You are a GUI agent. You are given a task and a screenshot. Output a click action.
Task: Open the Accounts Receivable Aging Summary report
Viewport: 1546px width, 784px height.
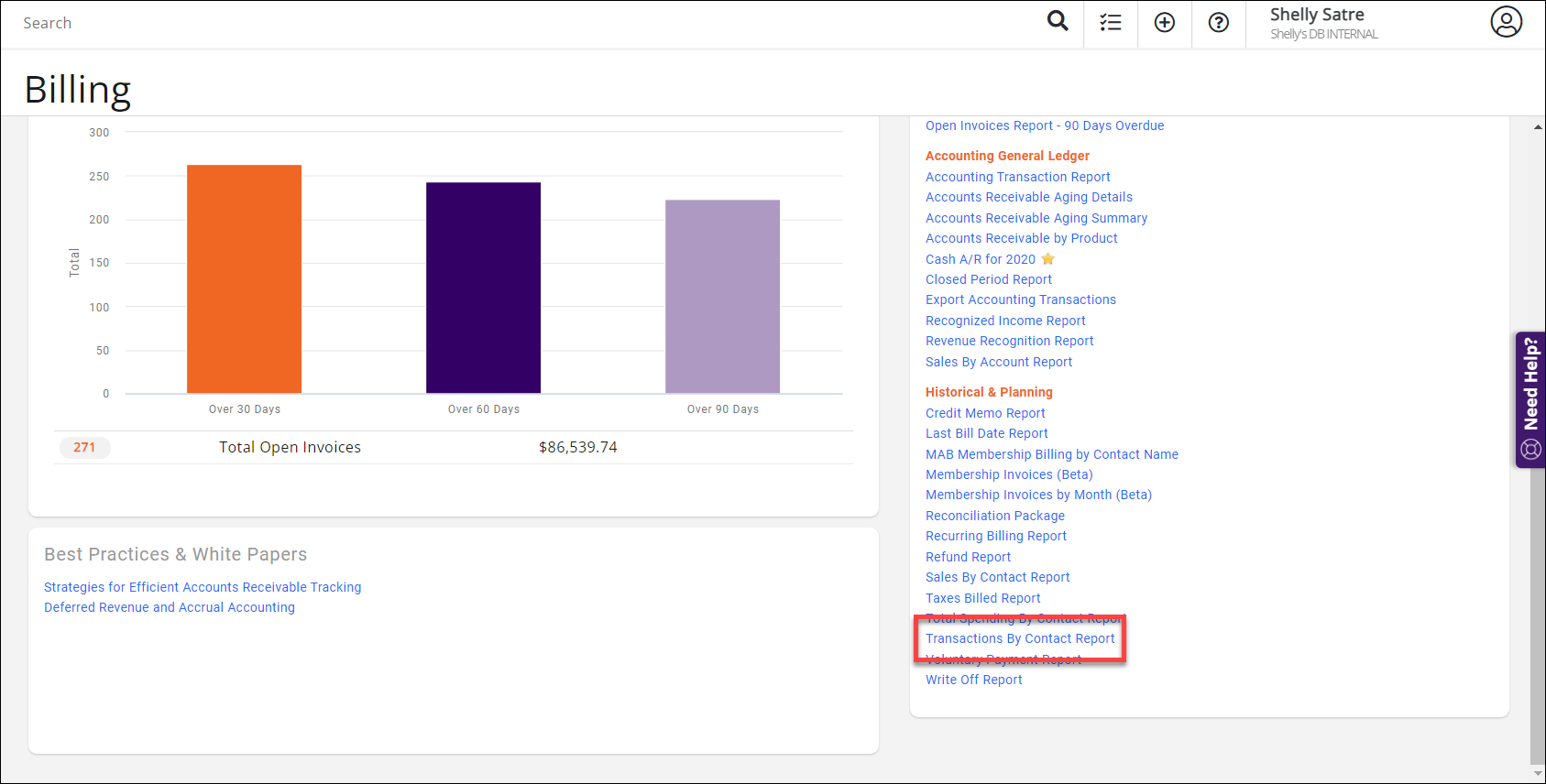pyautogui.click(x=1036, y=218)
